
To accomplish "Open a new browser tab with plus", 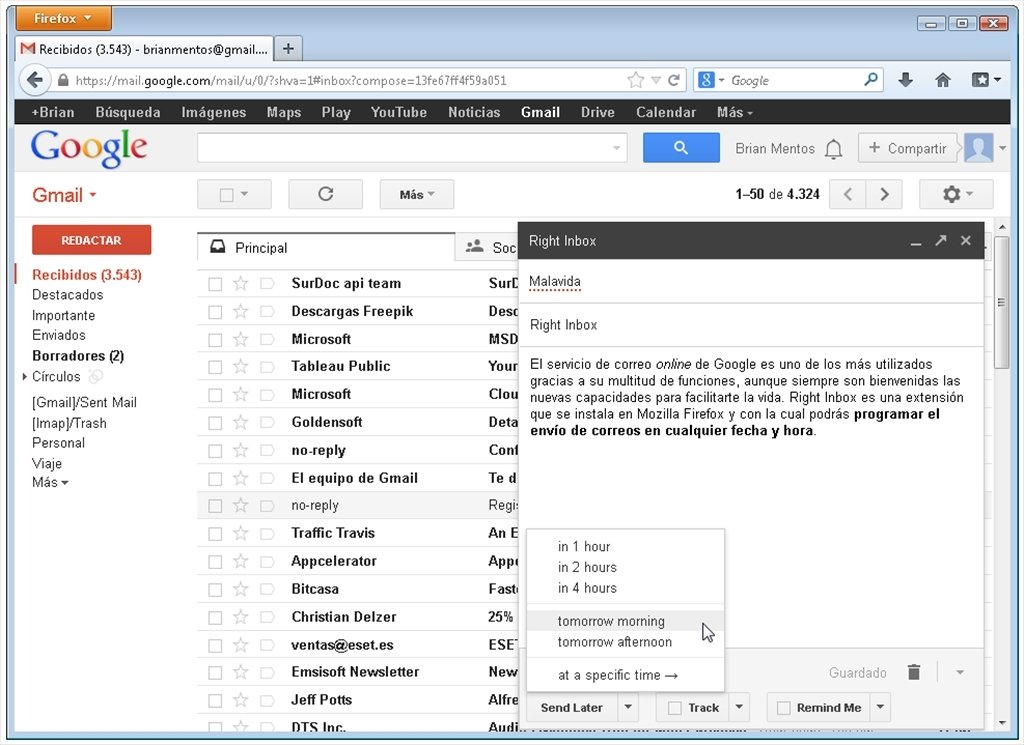I will pyautogui.click(x=288, y=48).
